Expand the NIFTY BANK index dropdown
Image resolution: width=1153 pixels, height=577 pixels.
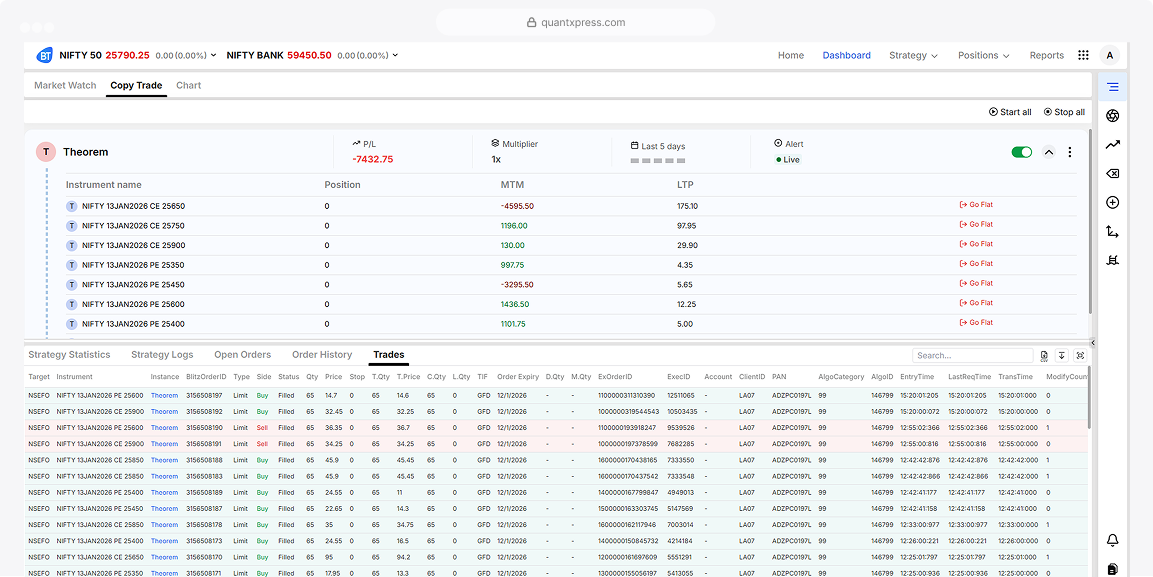pos(395,55)
